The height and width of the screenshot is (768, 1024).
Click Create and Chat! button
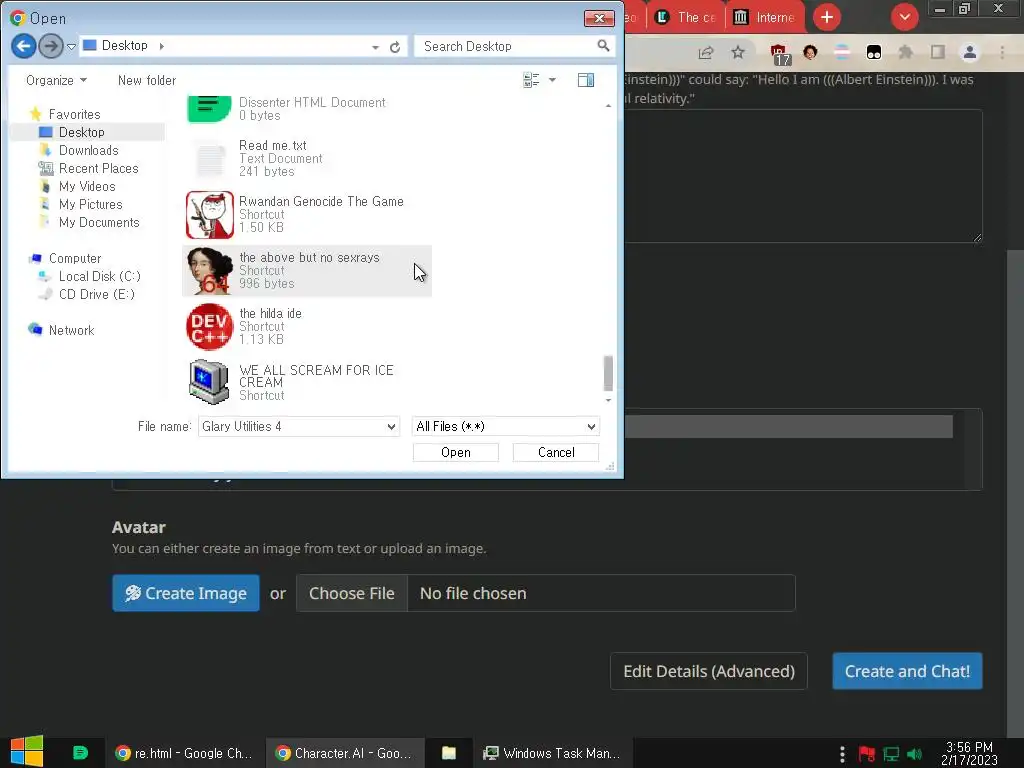click(907, 671)
